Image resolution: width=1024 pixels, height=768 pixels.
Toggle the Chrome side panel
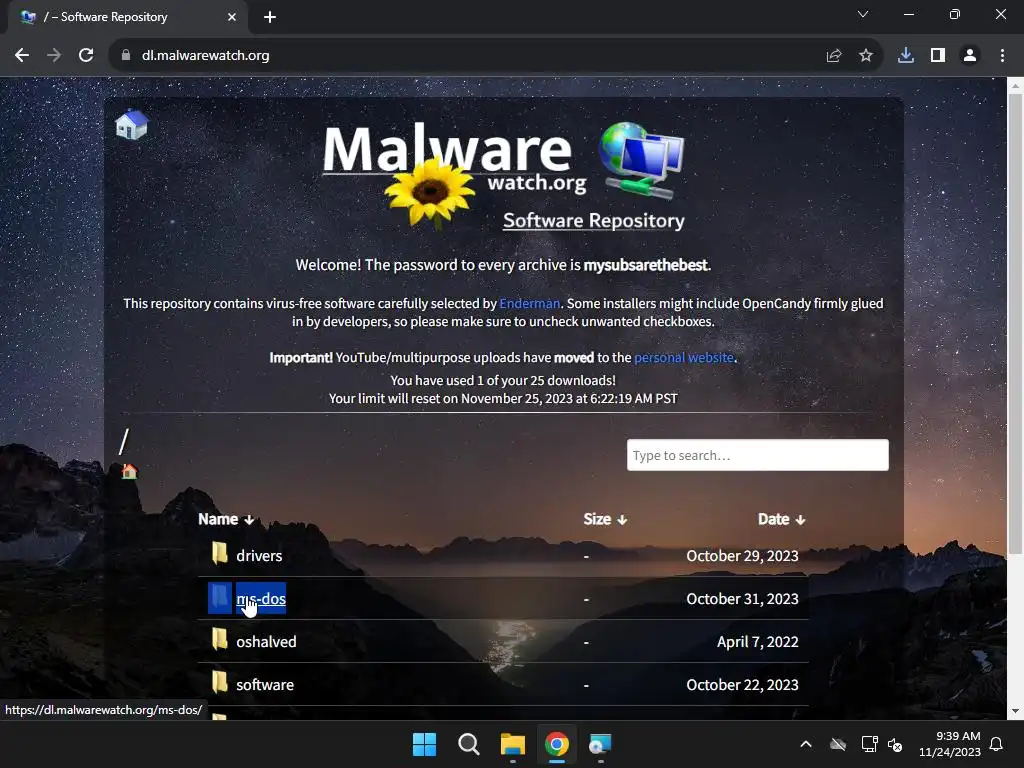(x=937, y=56)
